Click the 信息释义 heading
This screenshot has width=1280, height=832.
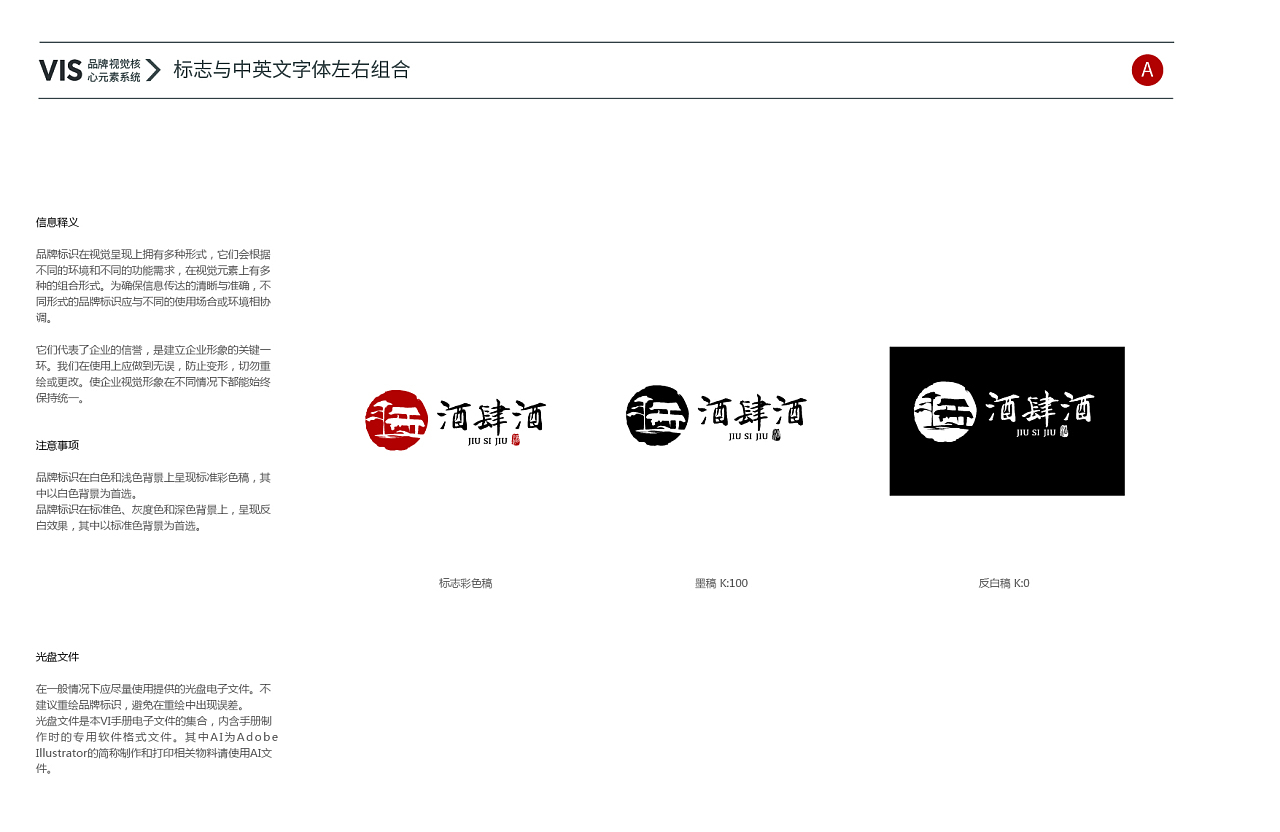coord(57,222)
